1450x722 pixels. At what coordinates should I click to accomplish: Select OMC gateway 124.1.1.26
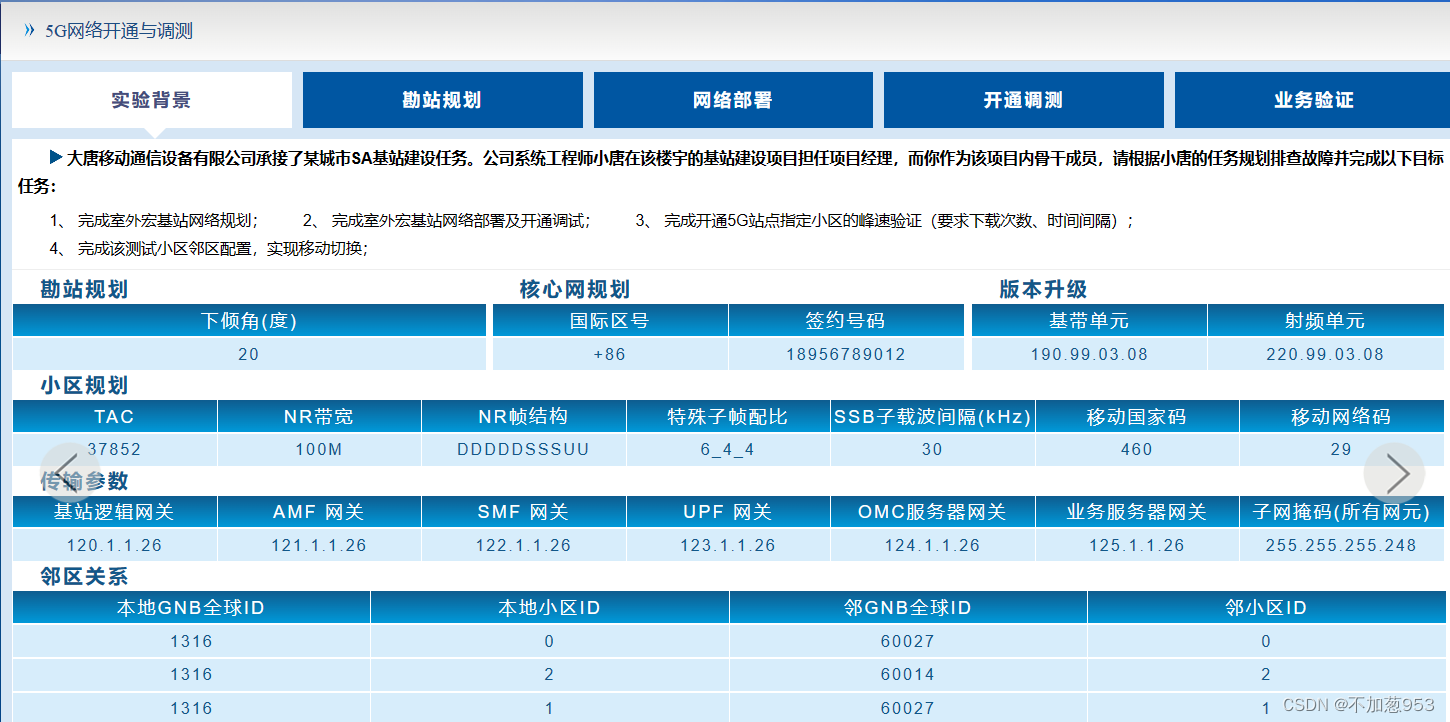pyautogui.click(x=933, y=546)
